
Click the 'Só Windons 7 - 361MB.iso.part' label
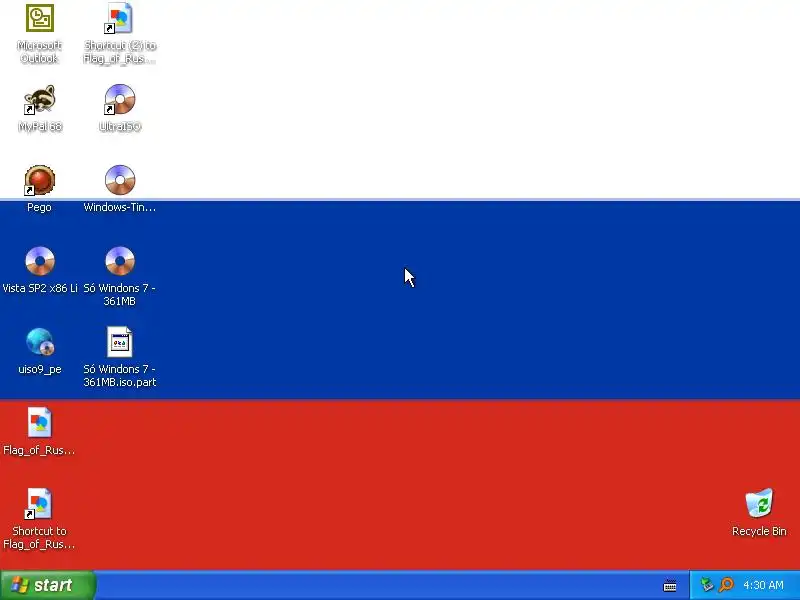coord(119,376)
